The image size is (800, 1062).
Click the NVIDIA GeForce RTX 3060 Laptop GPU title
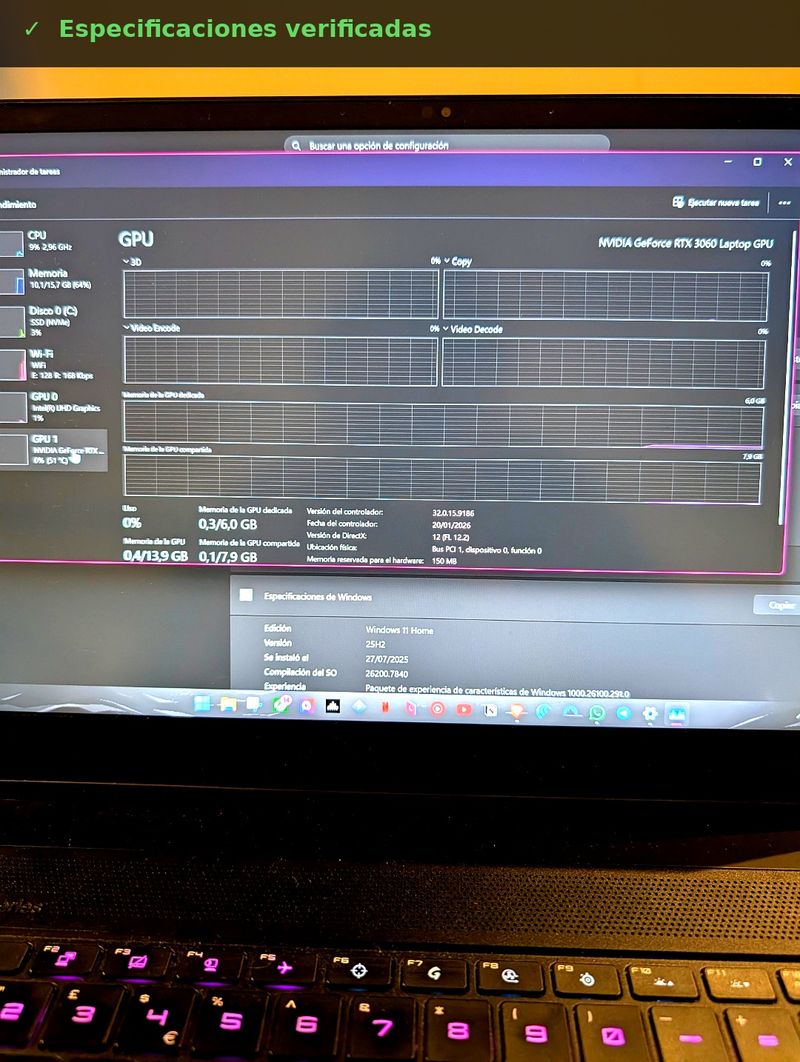[685, 243]
